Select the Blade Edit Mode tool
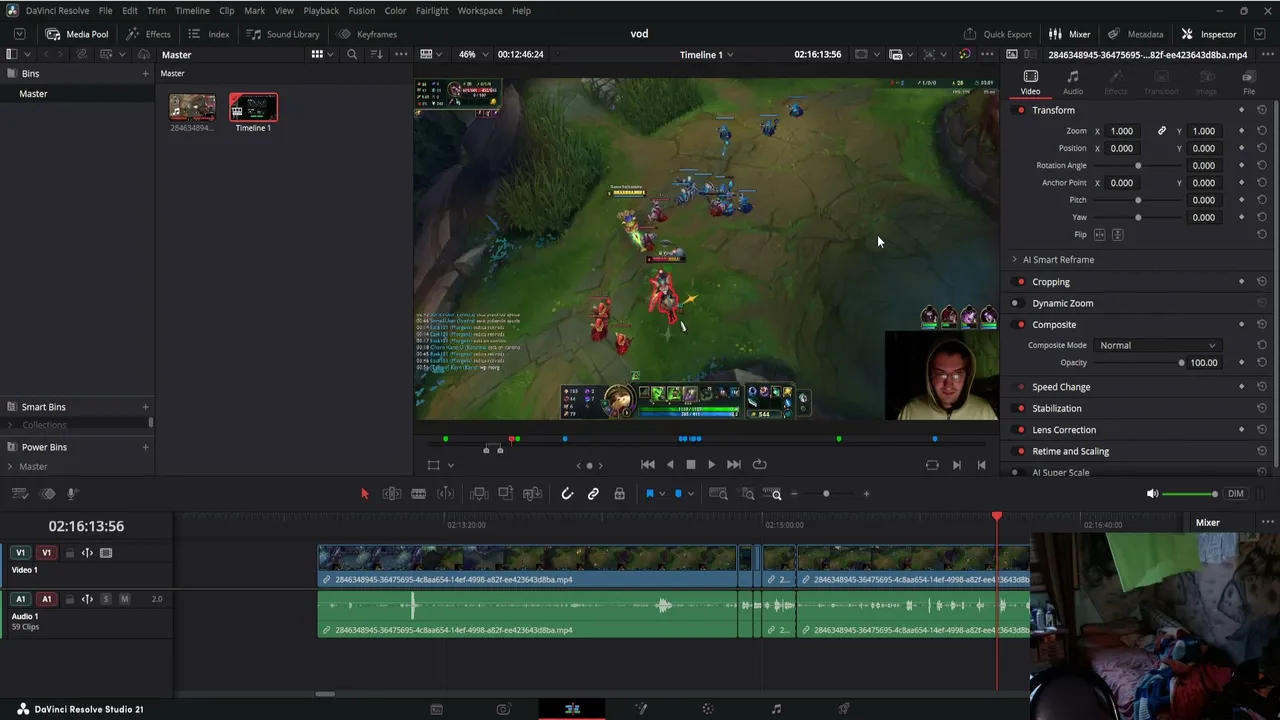 click(x=419, y=494)
